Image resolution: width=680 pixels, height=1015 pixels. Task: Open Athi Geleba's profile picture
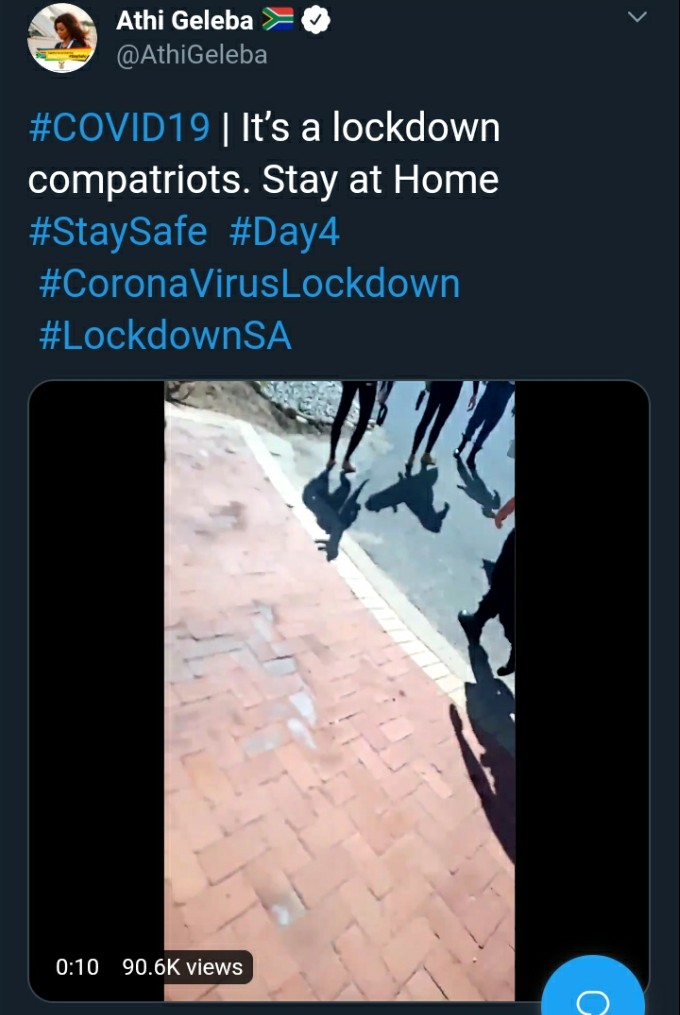62,38
